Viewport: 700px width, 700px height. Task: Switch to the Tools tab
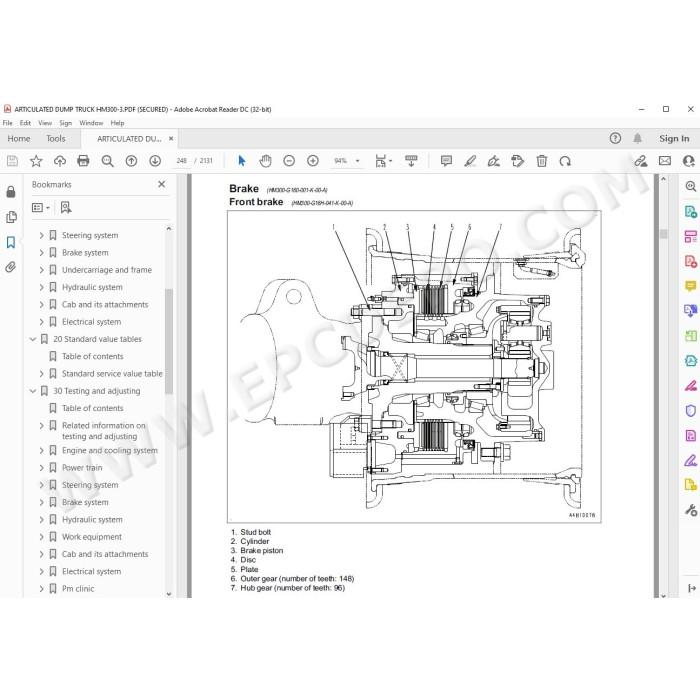point(56,139)
